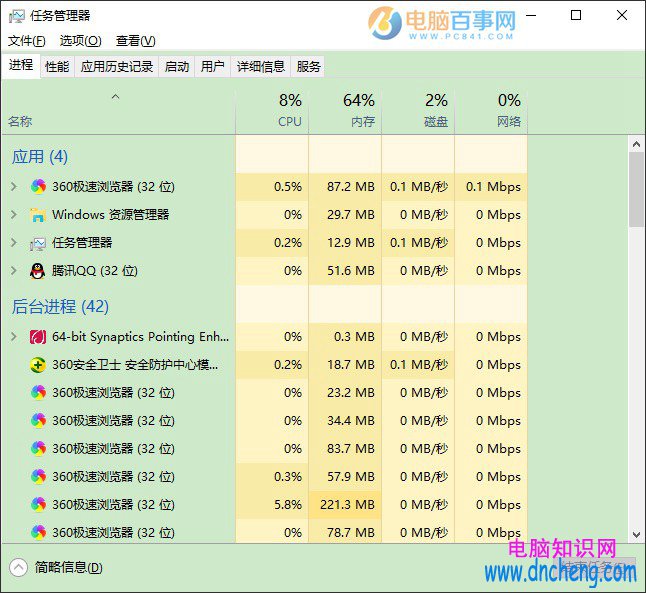Open the 查看(V) menu
This screenshot has width=646, height=593.
(x=136, y=41)
